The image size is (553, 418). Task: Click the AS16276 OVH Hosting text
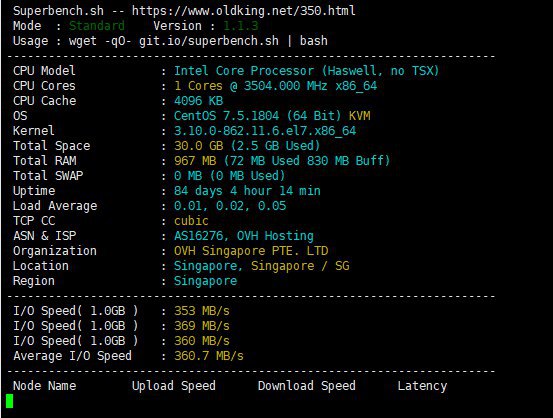[244, 236]
